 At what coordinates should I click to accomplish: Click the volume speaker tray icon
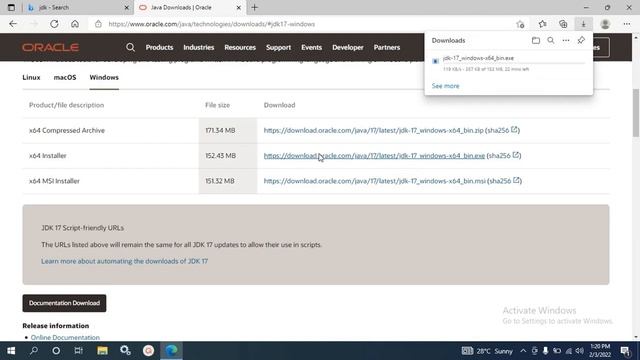point(579,351)
